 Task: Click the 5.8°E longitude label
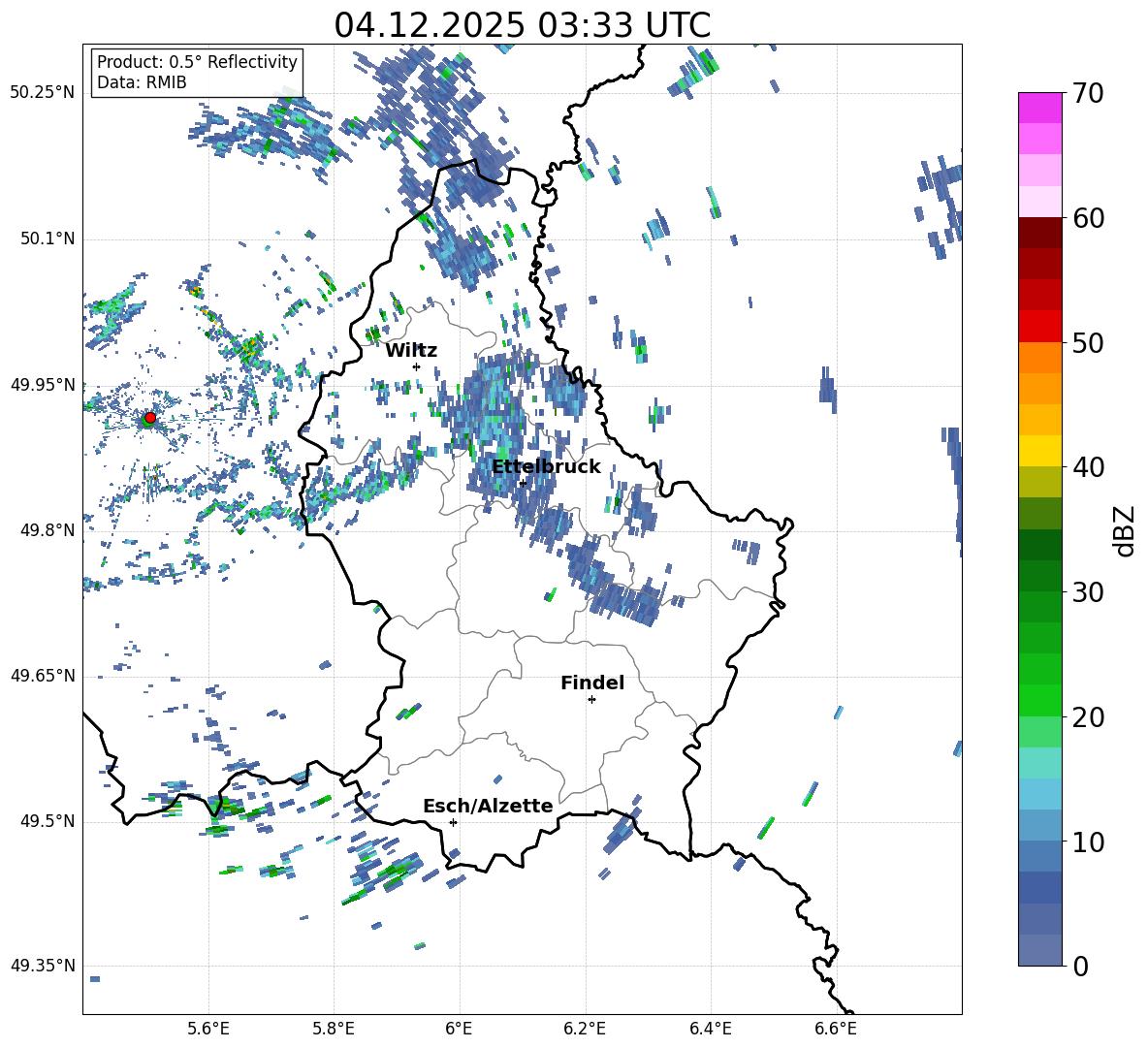334,1029
